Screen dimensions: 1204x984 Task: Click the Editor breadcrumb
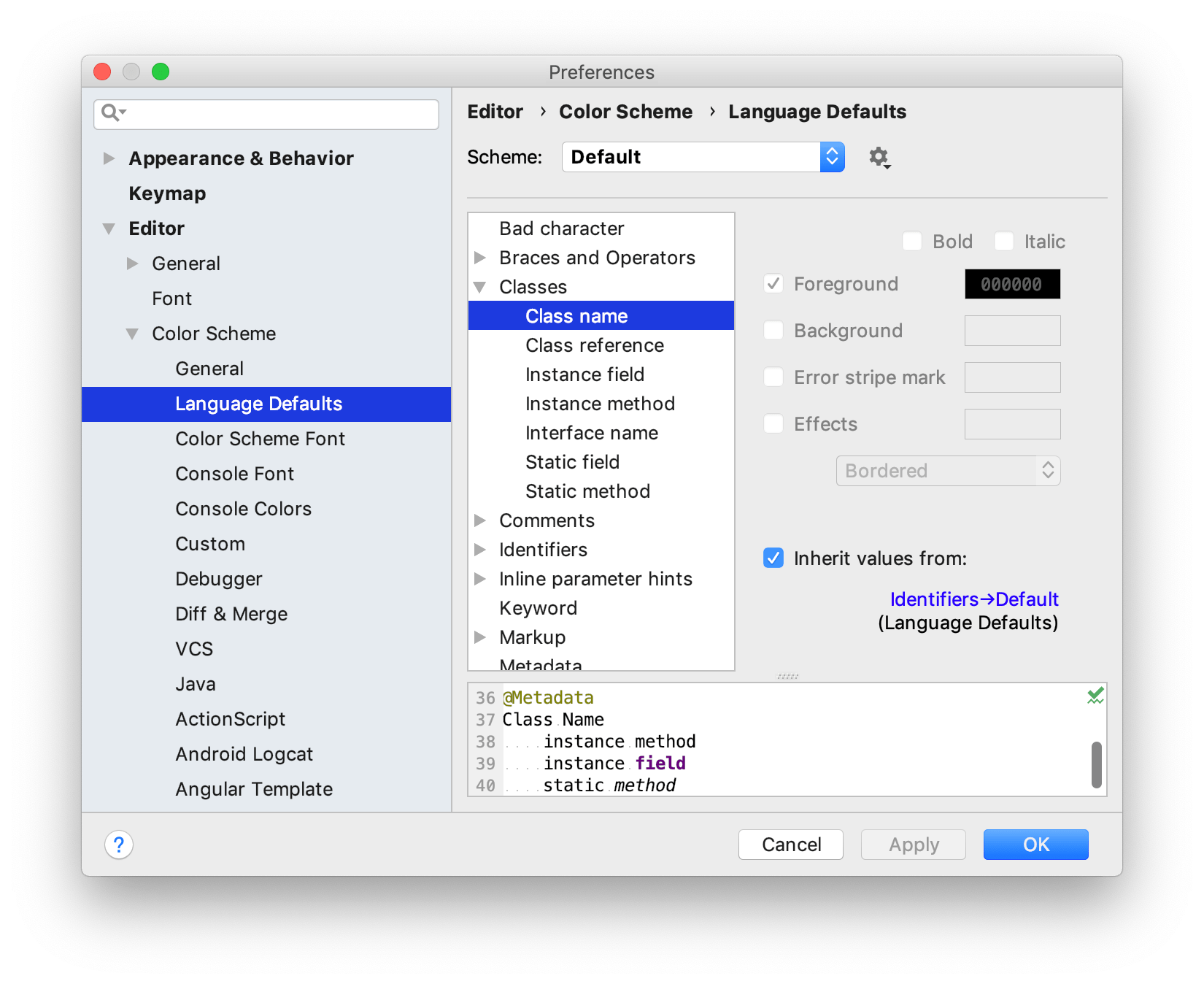click(x=495, y=111)
